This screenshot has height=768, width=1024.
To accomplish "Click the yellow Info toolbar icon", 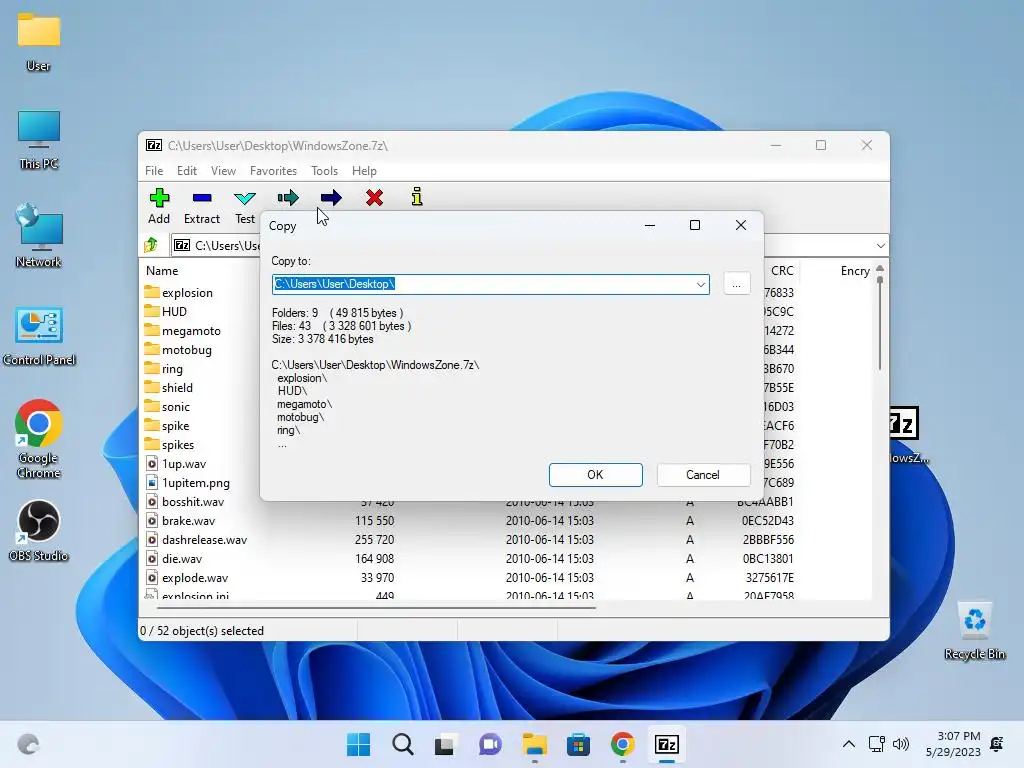I will point(417,197).
